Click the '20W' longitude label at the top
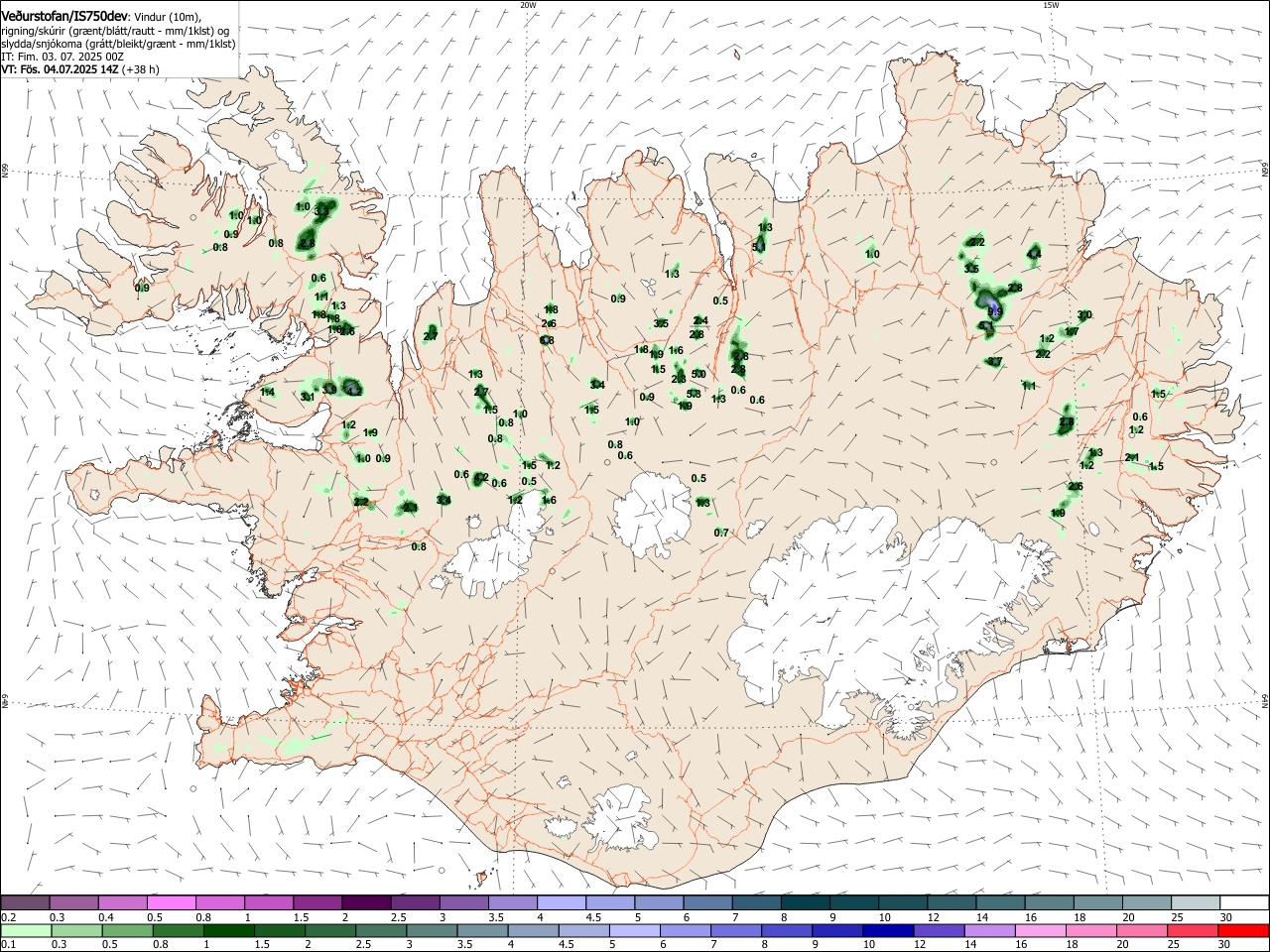The image size is (1270, 952). click(x=528, y=5)
